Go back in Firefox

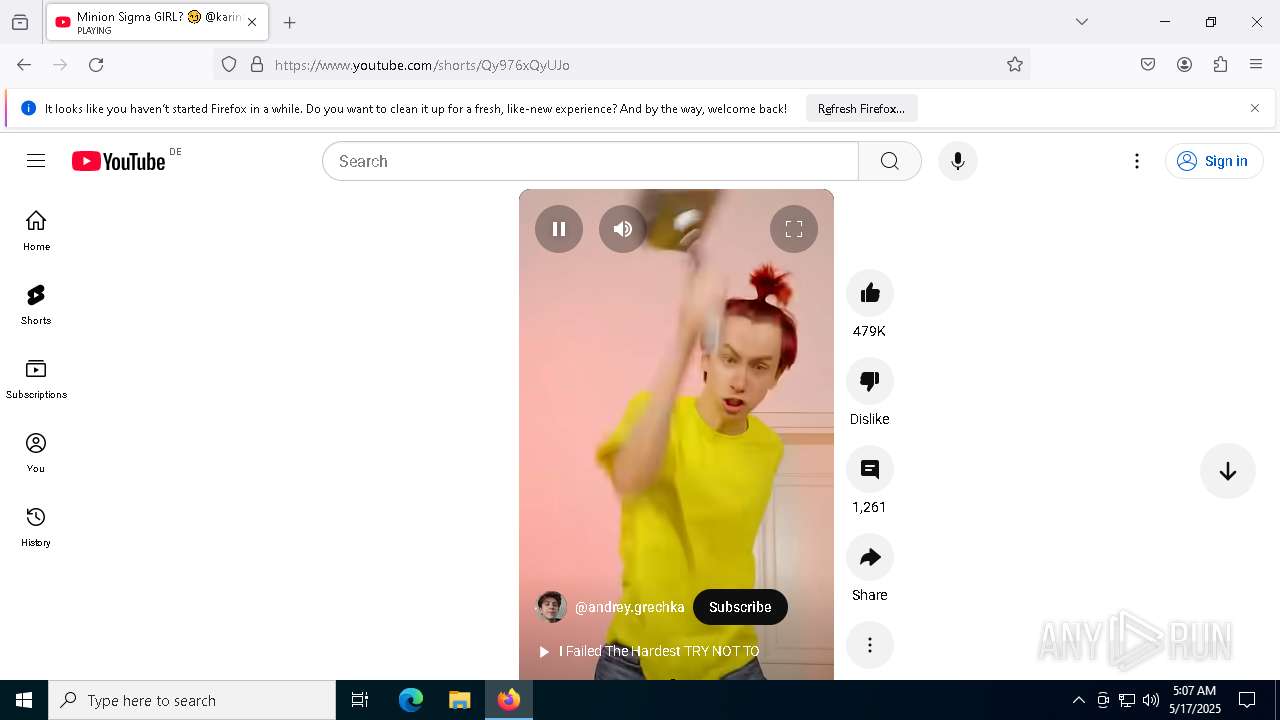24,65
